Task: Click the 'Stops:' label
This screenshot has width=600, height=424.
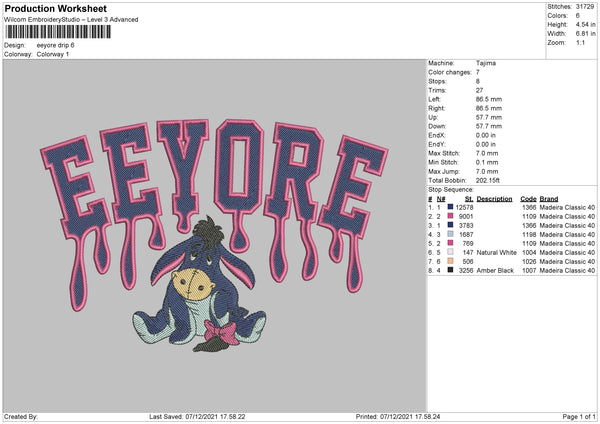Action: 437,81
